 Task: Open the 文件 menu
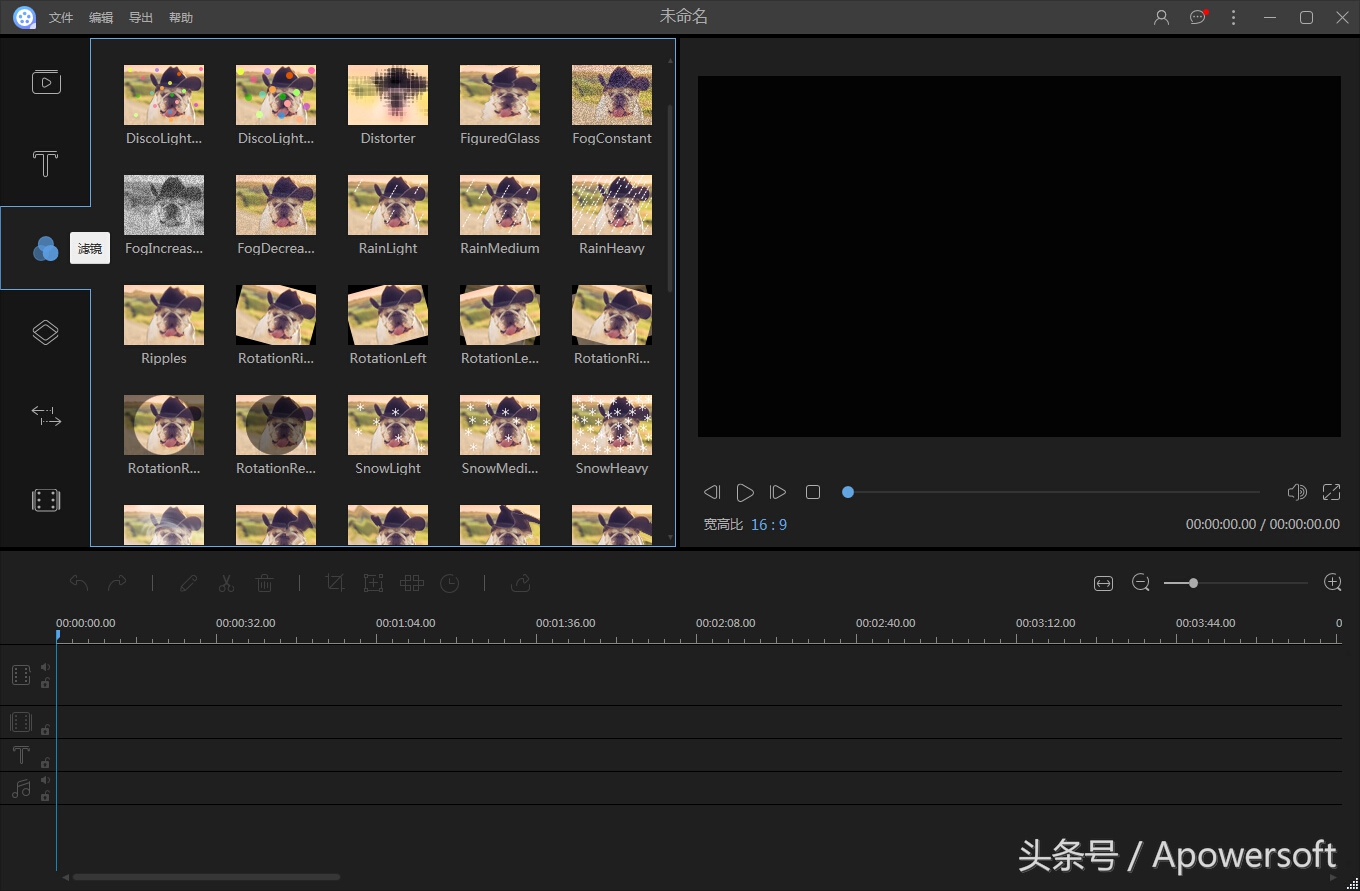click(61, 18)
